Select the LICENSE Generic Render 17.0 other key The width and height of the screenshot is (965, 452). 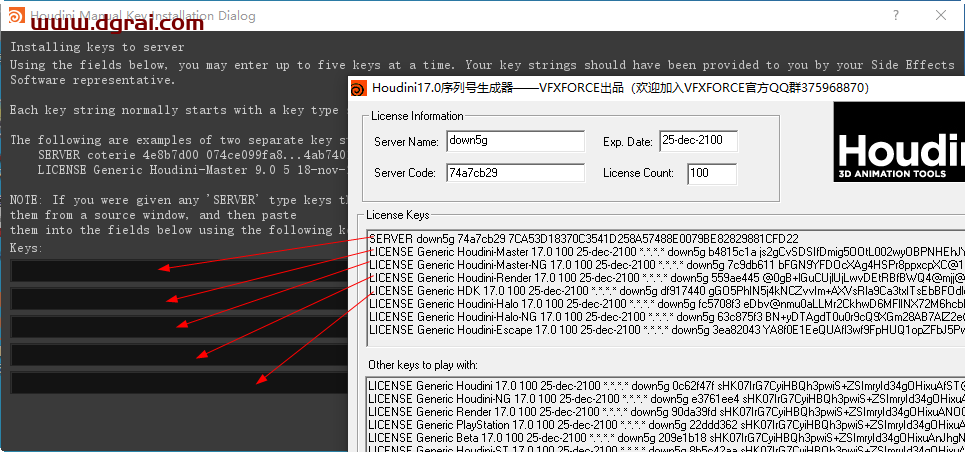coord(667,412)
